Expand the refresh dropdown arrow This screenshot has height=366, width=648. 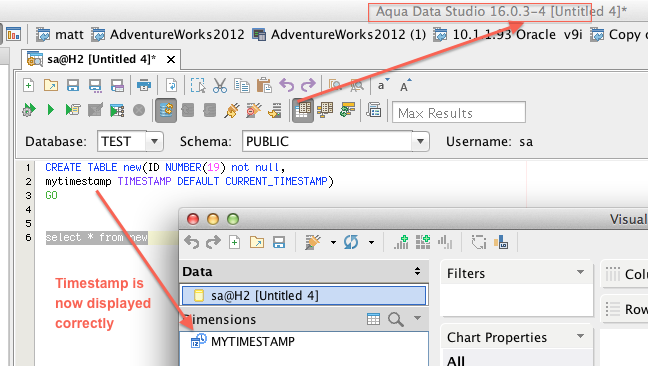pos(371,242)
